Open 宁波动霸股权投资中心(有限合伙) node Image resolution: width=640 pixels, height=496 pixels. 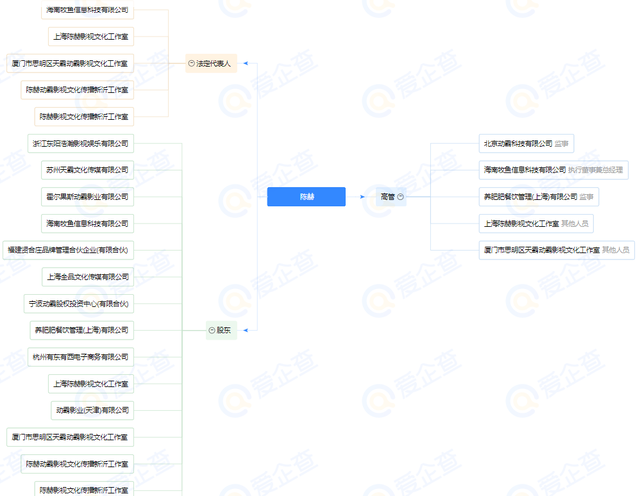pos(79,304)
